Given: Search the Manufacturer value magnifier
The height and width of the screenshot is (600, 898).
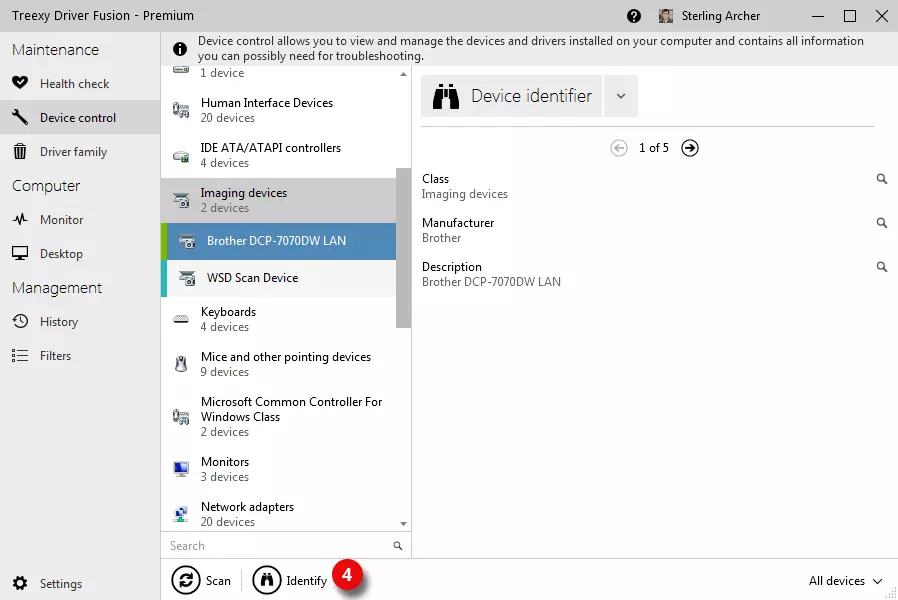Looking at the screenshot, I should [x=881, y=223].
